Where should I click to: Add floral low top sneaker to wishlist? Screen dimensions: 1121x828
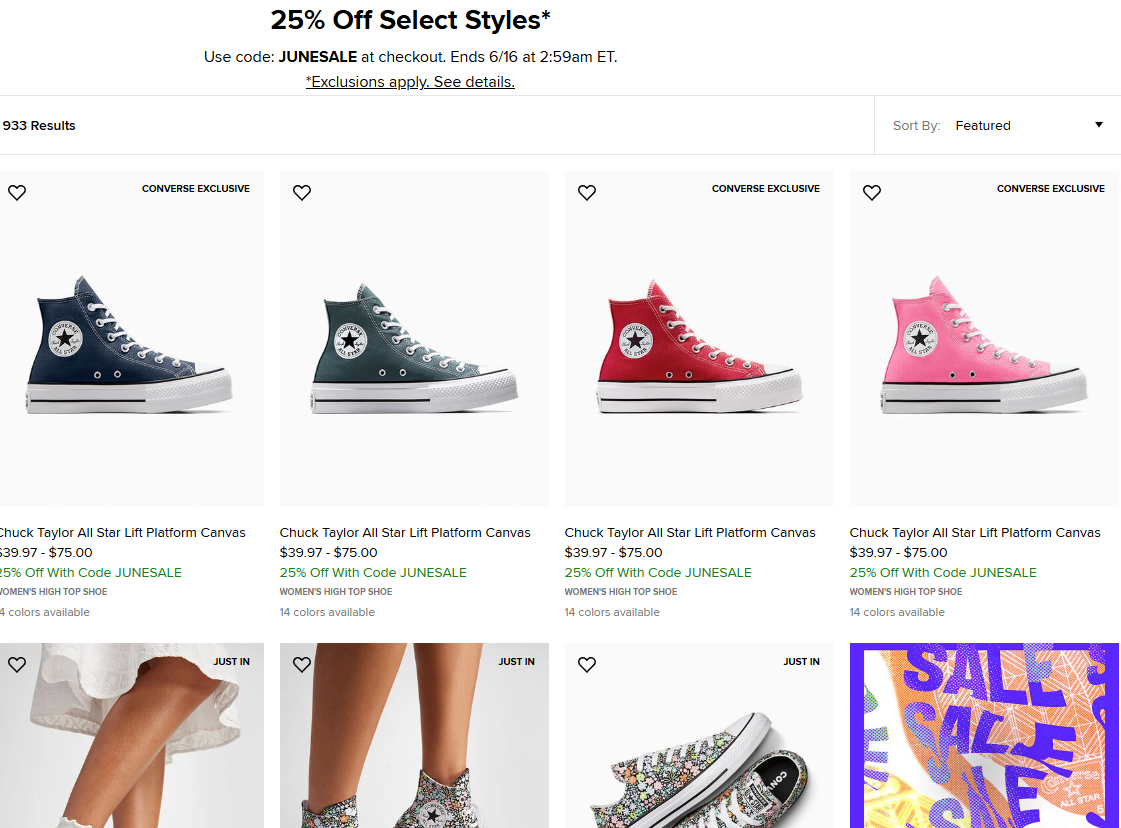point(587,665)
